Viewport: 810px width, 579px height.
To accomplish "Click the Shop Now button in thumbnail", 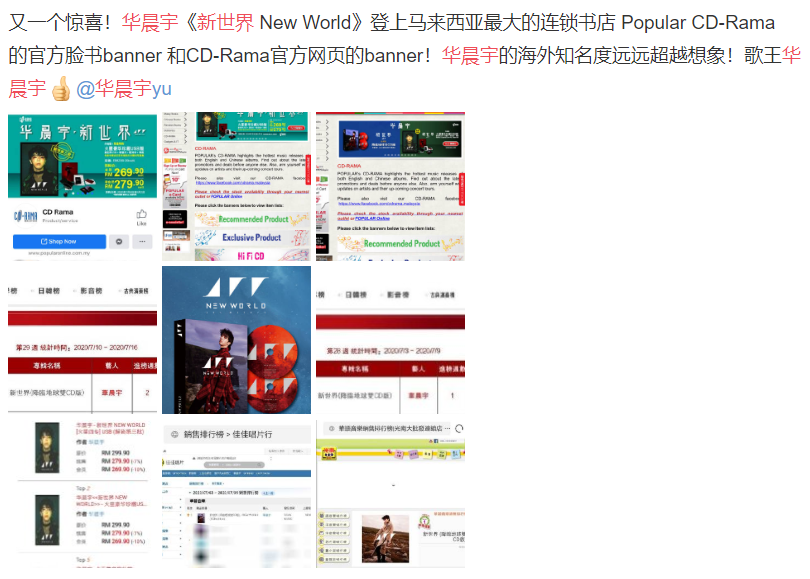I will pos(59,241).
